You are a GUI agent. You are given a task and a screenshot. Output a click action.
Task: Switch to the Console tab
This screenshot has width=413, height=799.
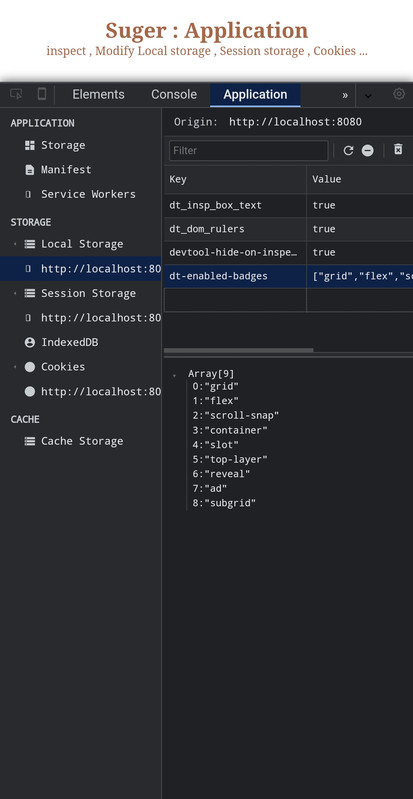(174, 95)
